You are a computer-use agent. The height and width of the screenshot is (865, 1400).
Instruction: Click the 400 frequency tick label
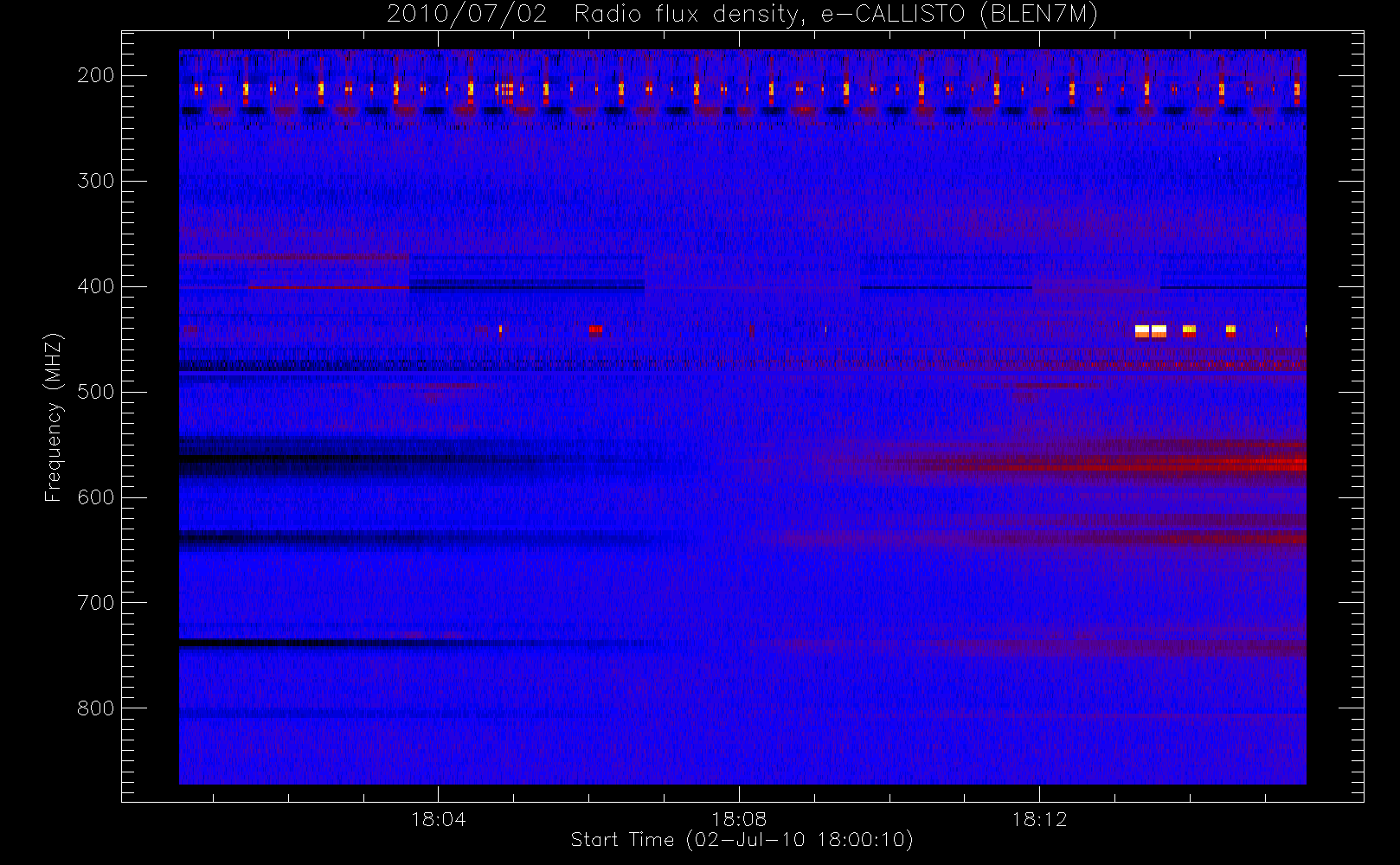[x=95, y=286]
